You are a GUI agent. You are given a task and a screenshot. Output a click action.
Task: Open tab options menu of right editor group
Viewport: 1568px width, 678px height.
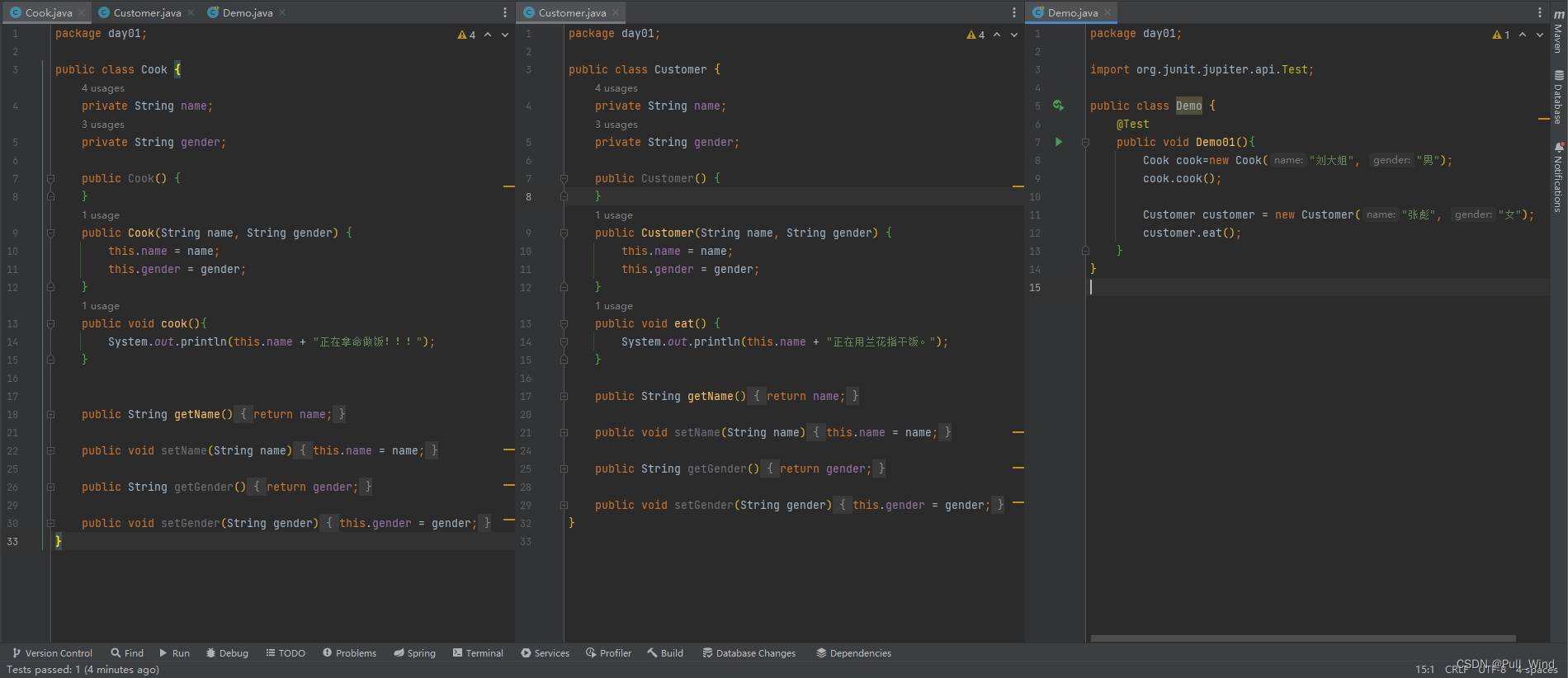click(1540, 12)
